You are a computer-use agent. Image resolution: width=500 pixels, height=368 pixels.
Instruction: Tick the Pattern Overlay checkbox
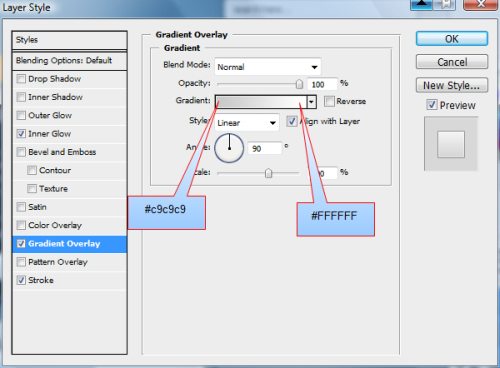21,262
